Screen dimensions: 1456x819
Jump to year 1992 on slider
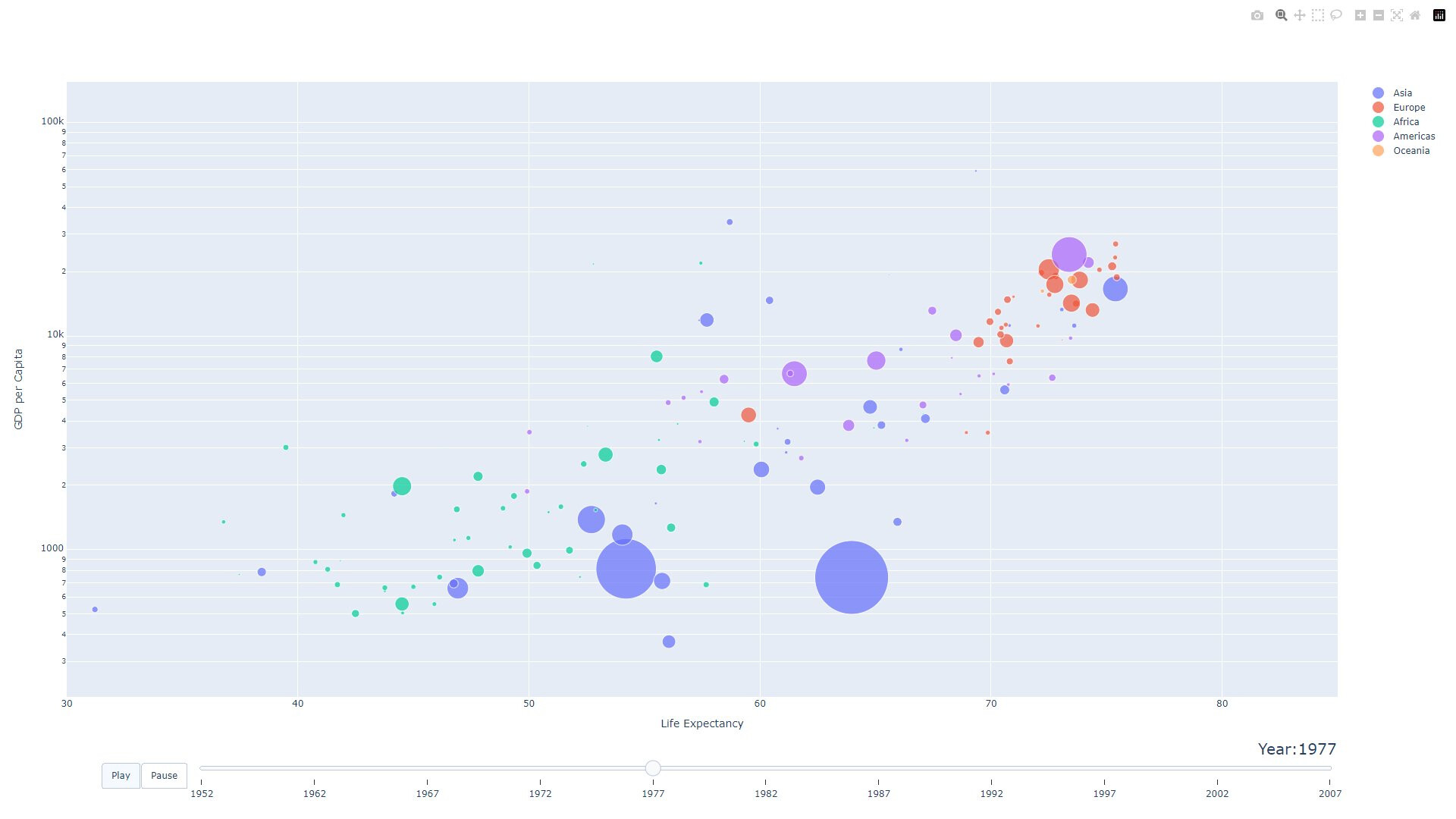991,768
